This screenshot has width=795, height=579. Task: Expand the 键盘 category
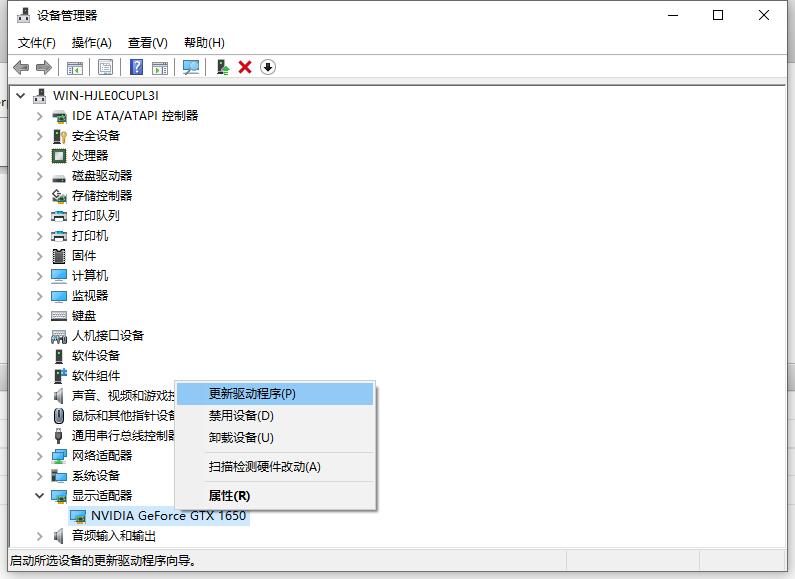pos(40,316)
